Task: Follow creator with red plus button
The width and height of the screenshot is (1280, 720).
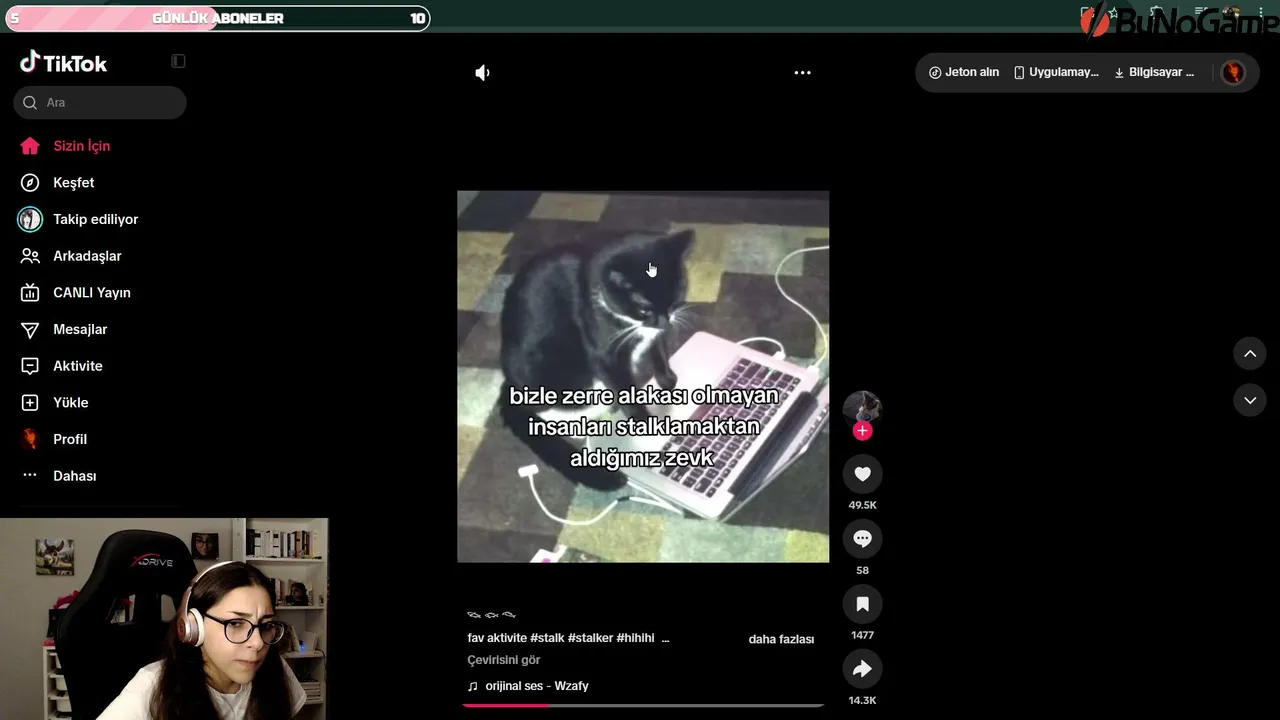Action: [x=863, y=430]
